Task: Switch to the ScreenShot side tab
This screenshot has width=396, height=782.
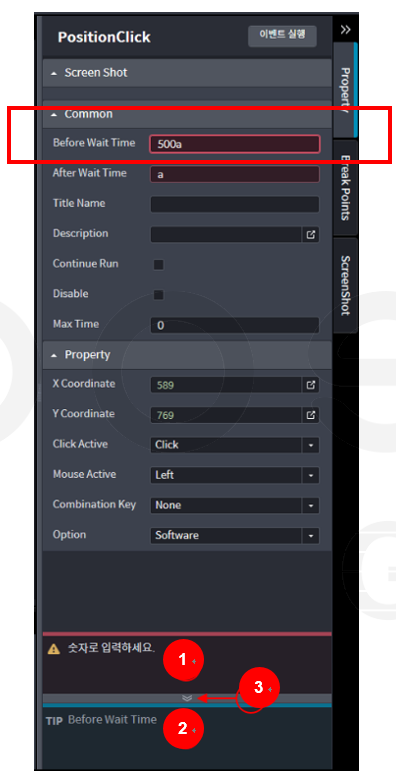Action: (345, 285)
